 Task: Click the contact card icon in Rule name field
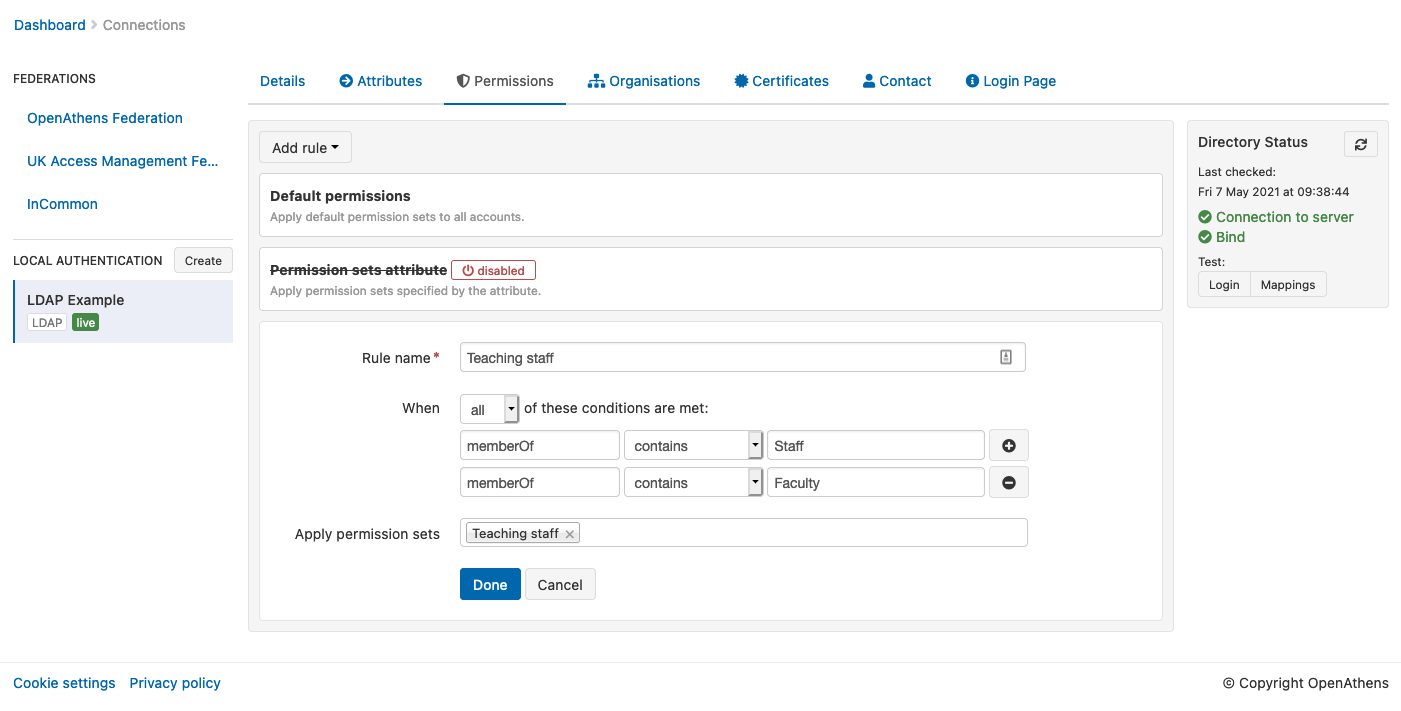tap(1006, 357)
